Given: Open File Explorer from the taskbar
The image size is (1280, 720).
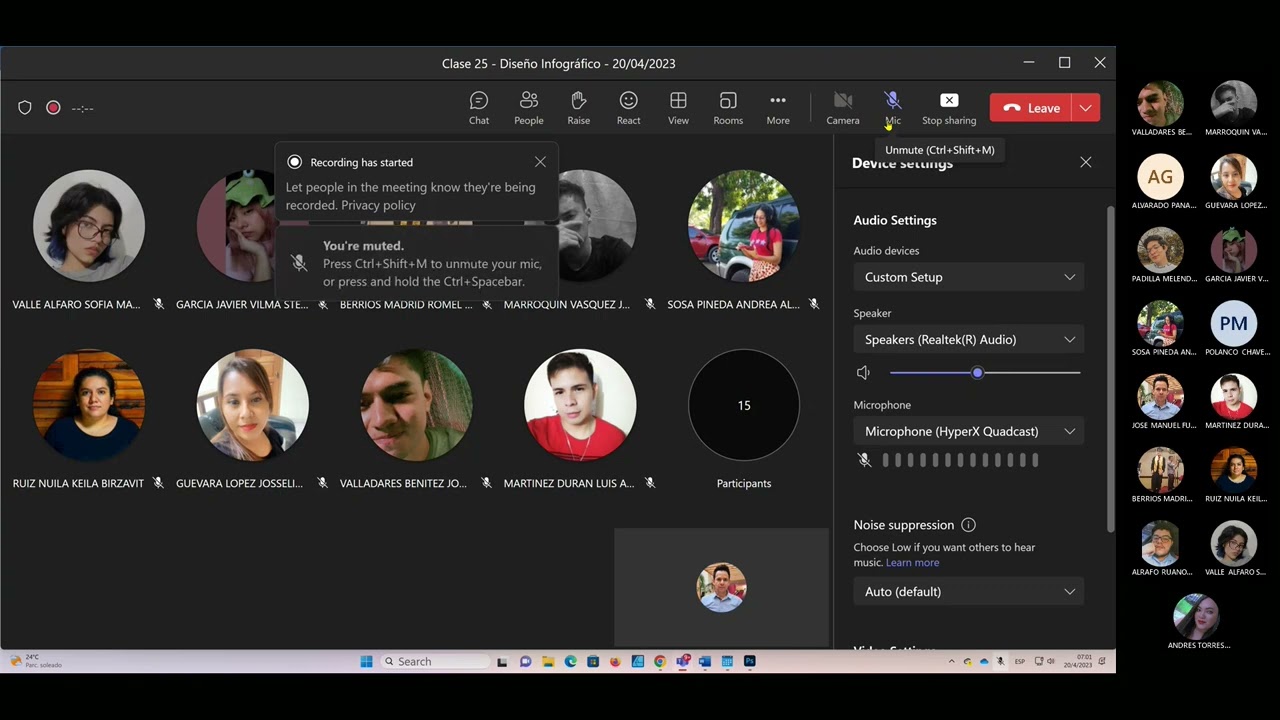Looking at the screenshot, I should coord(548,661).
